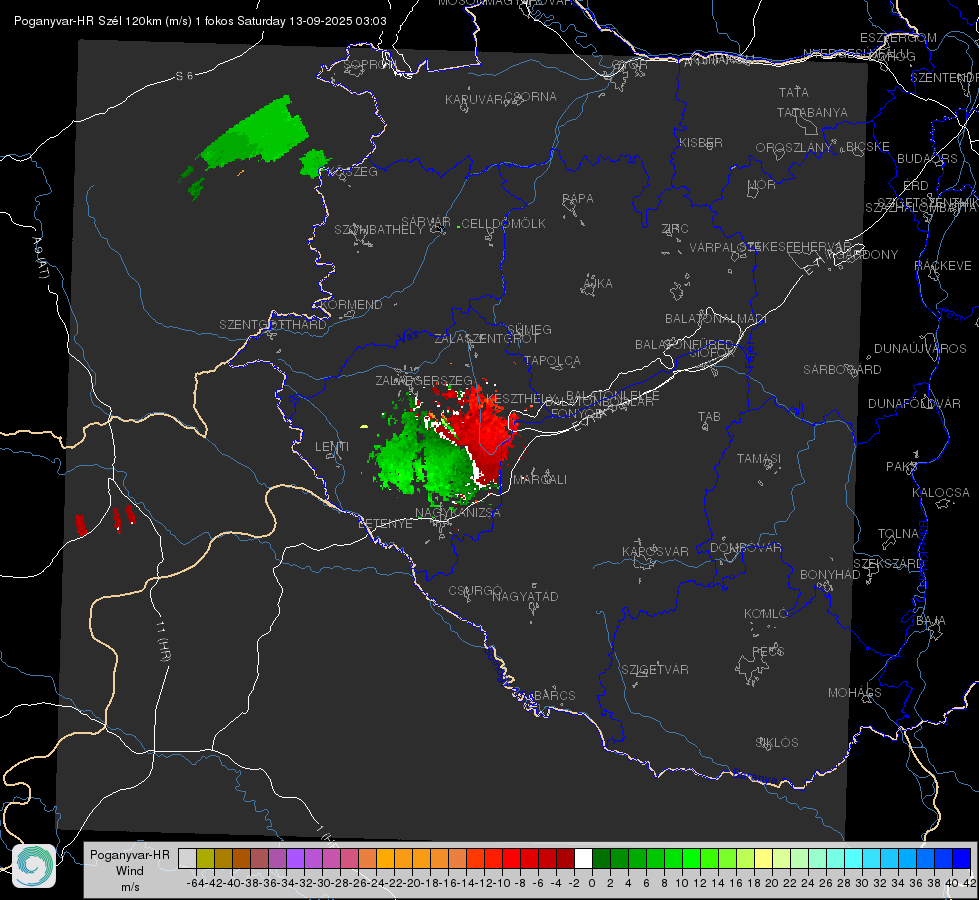Click the SIKLÓS town label

[777, 743]
